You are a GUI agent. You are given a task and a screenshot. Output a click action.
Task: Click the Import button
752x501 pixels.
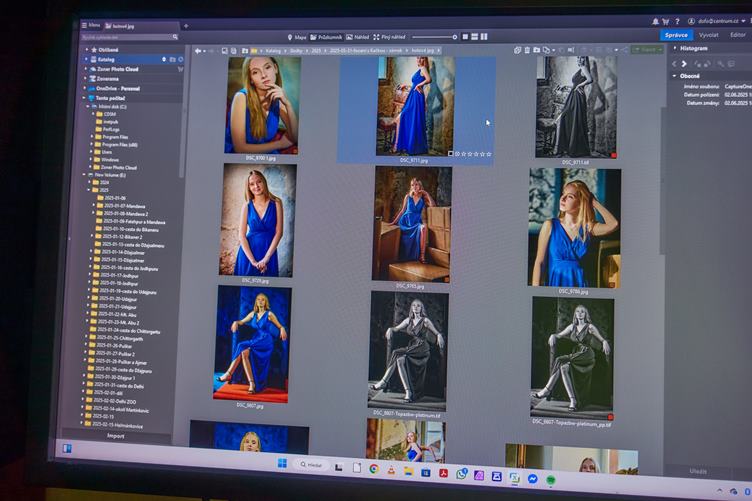pyautogui.click(x=116, y=436)
